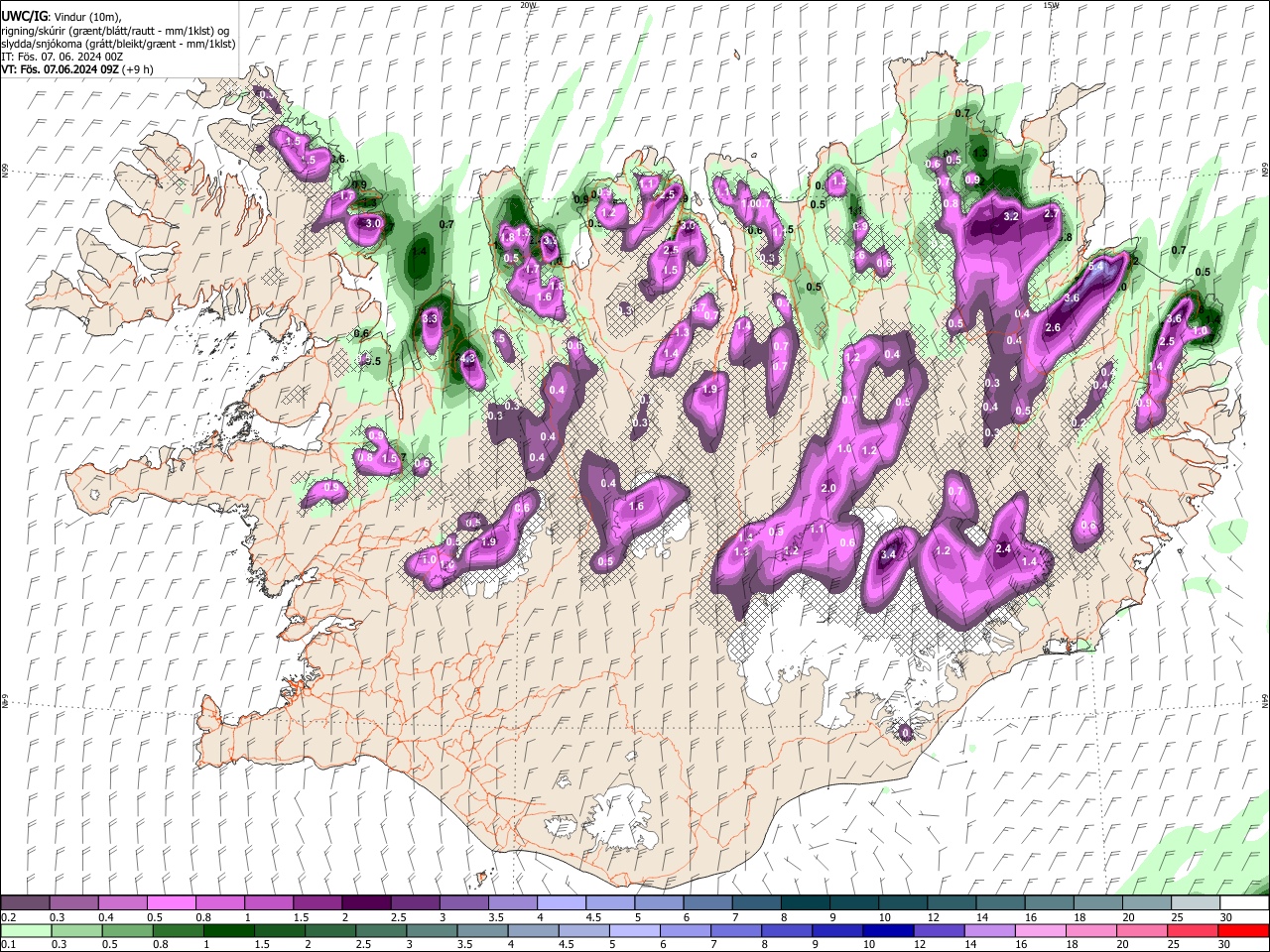The height and width of the screenshot is (952, 1270).
Task: Click the 'VT: Fös. 07.06.2024 09Z (+9 h)' line
Action: 77,69
